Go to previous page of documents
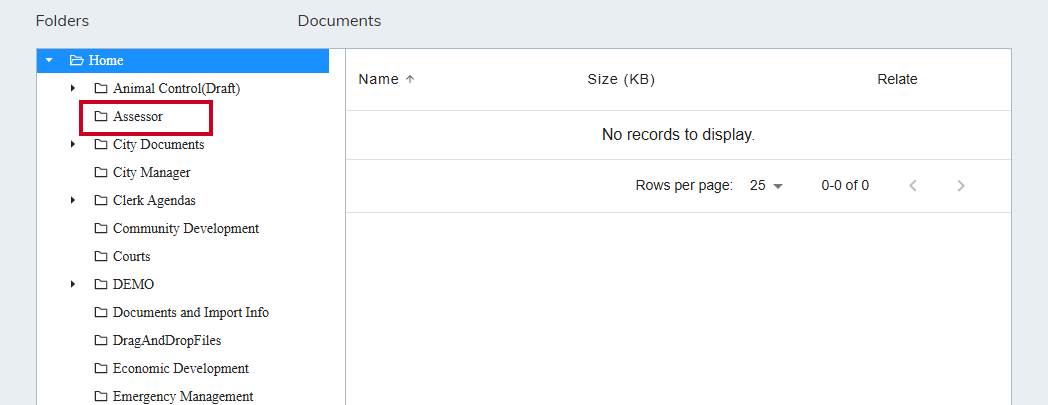This screenshot has width=1048, height=405. [x=913, y=186]
